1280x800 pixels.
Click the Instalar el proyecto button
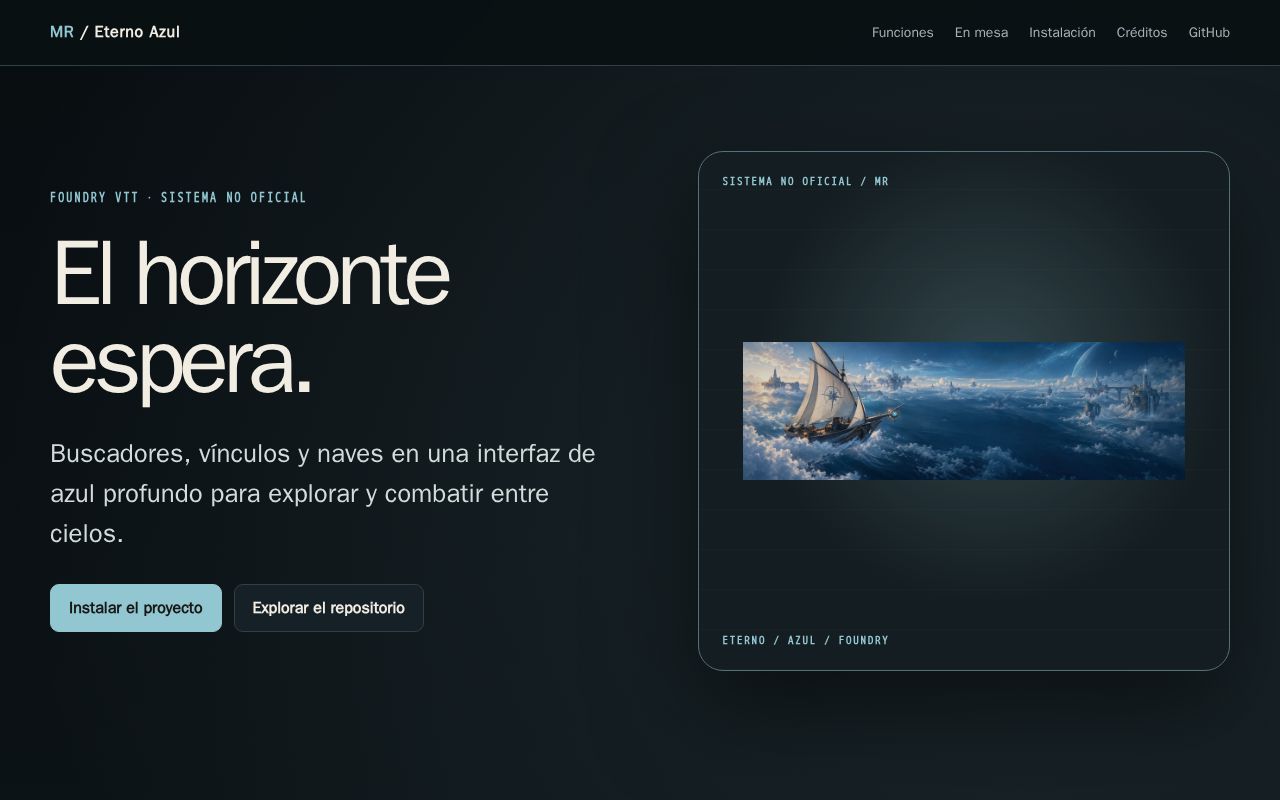pyautogui.click(x=136, y=608)
